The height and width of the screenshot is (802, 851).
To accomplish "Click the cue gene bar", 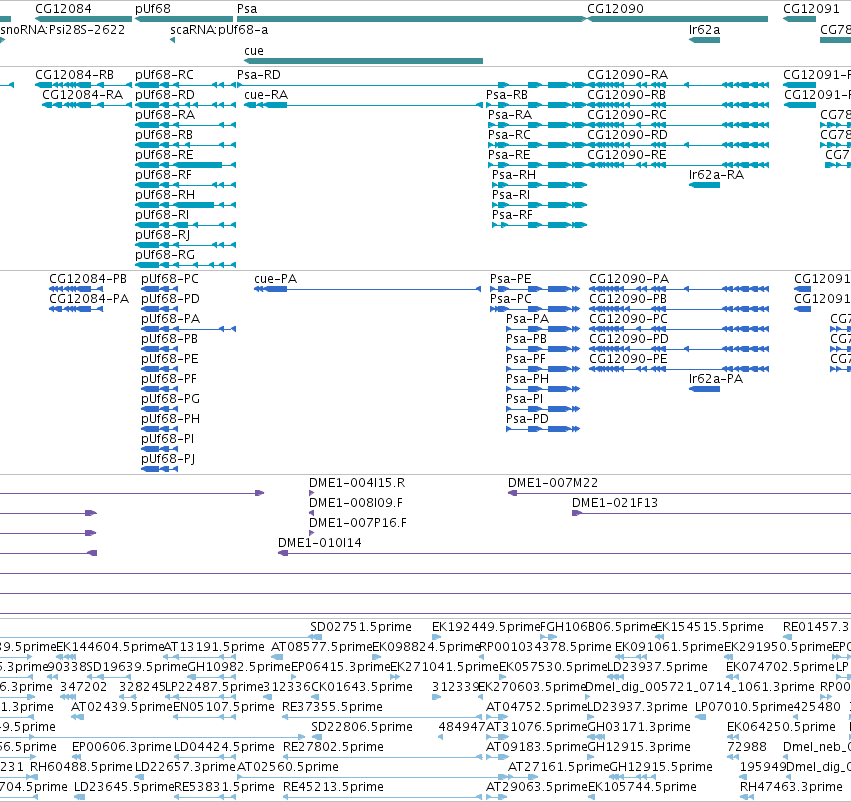I will point(364,61).
